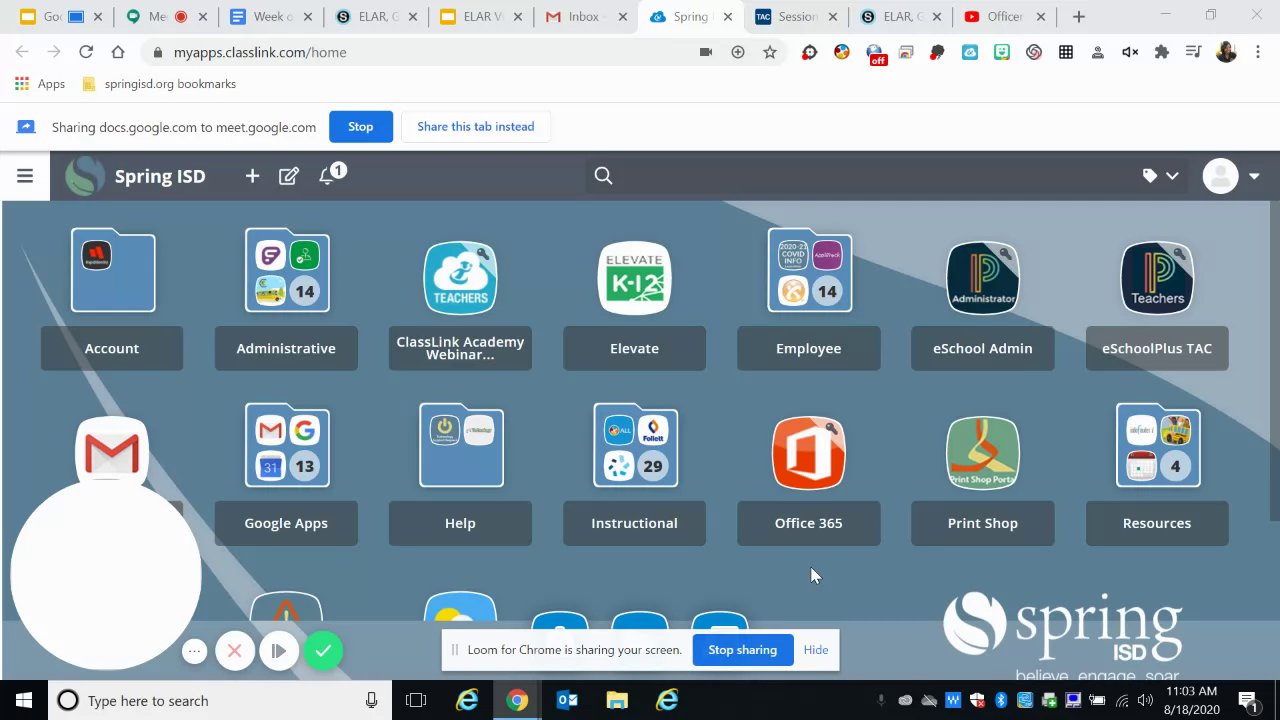Click the Stop sharing button
Viewport: 1280px width, 720px height.
pos(743,650)
